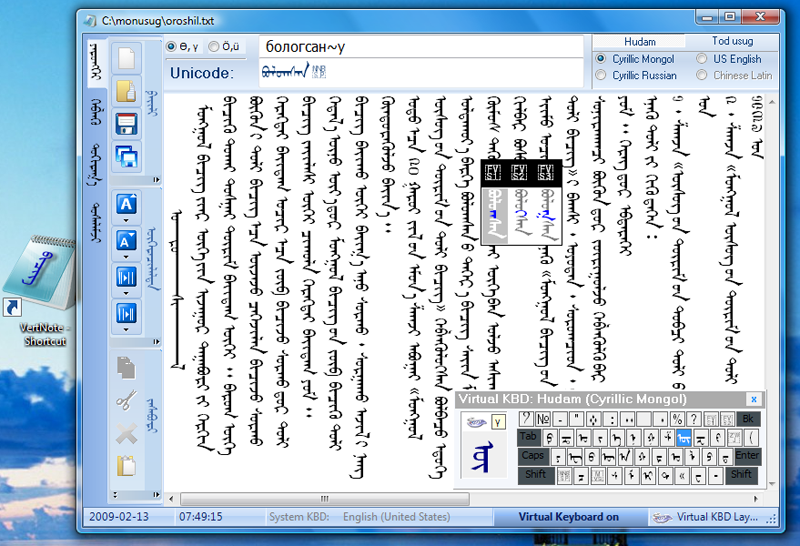Click the бологсан~ү input field
Screen dimensions: 800x546
click(x=421, y=47)
